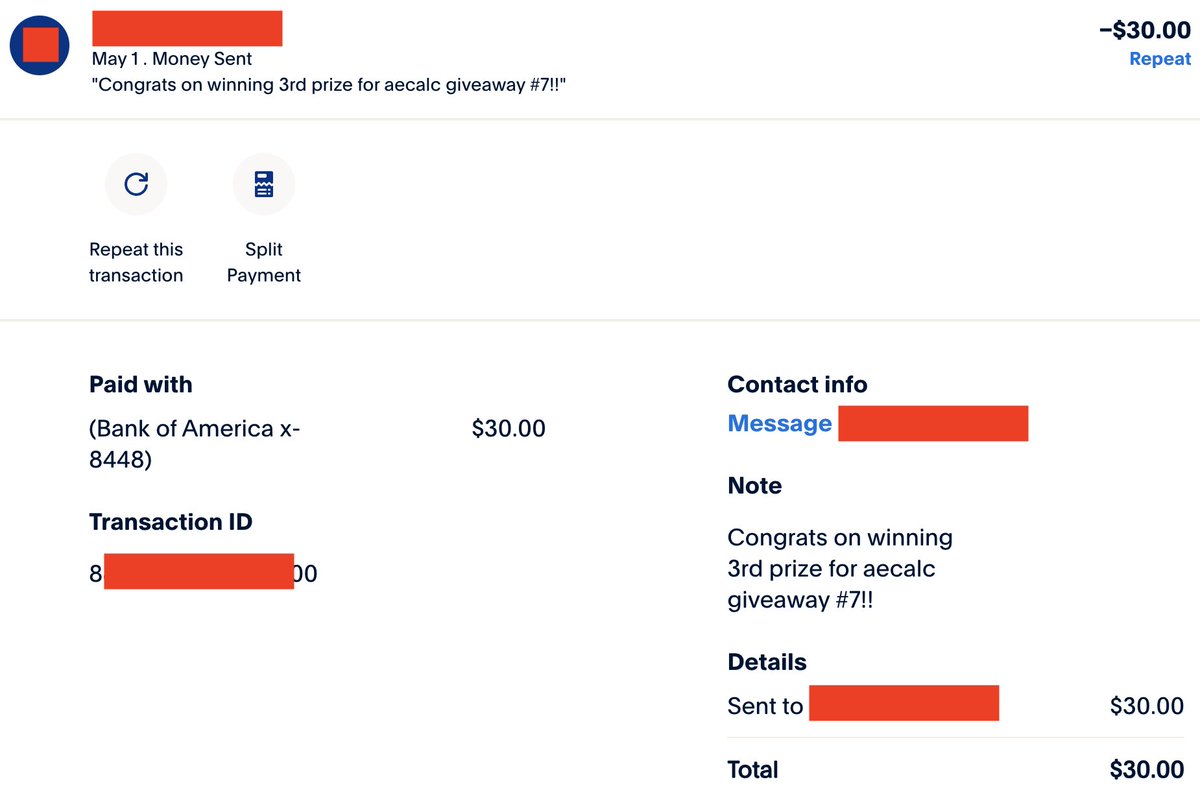Click the Bank of America x-8448 payment method
This screenshot has width=1200, height=799.
click(x=195, y=445)
